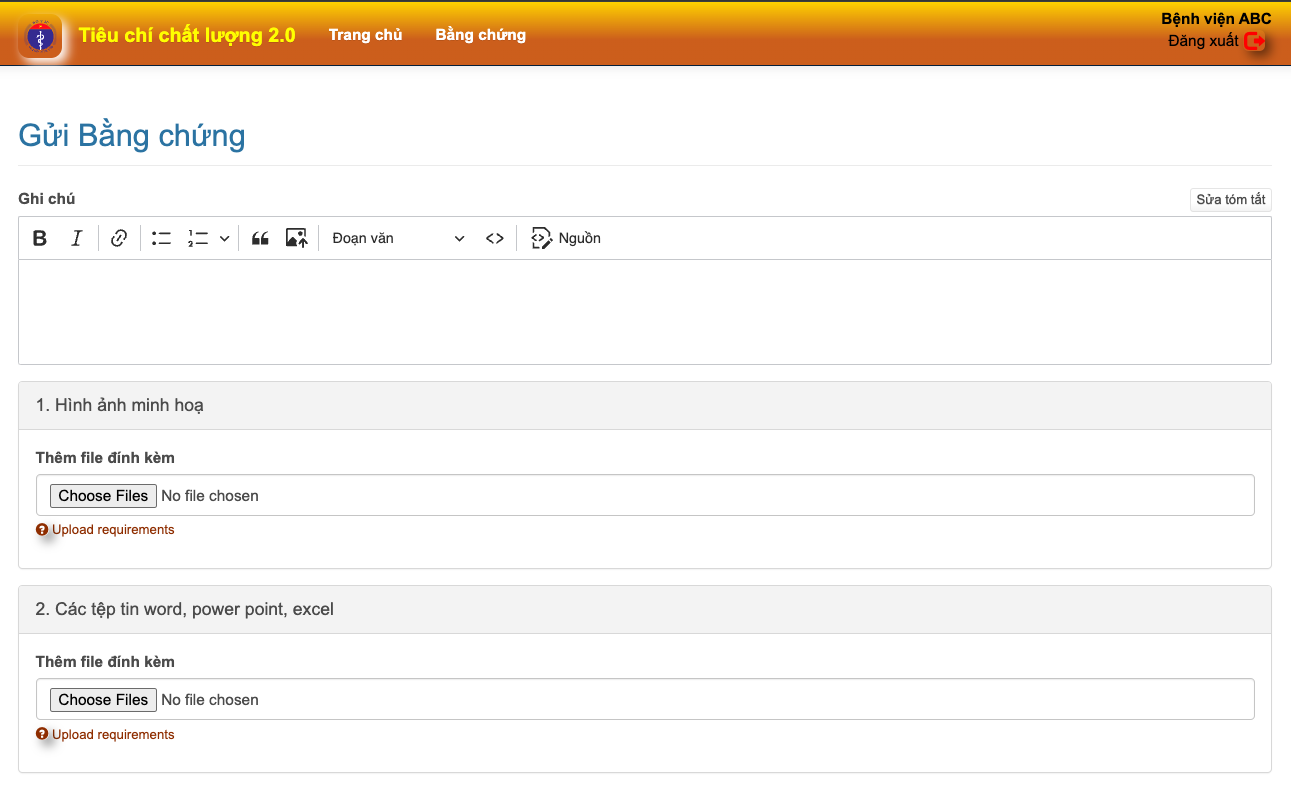Switch editor to Nguồn source mode

click(566, 238)
